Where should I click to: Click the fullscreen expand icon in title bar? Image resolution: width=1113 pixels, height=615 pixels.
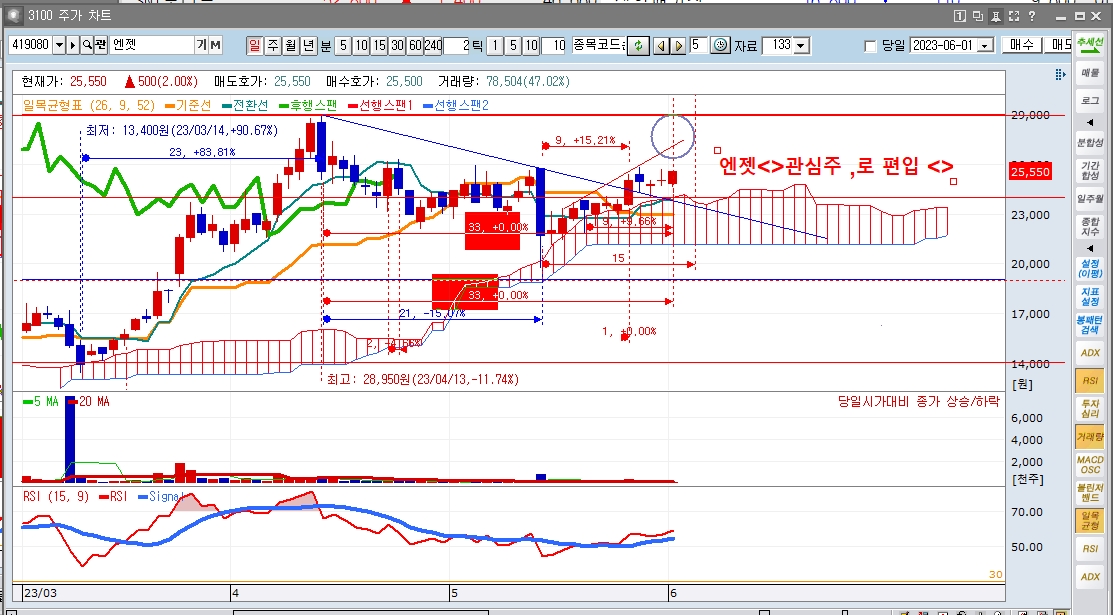1014,16
